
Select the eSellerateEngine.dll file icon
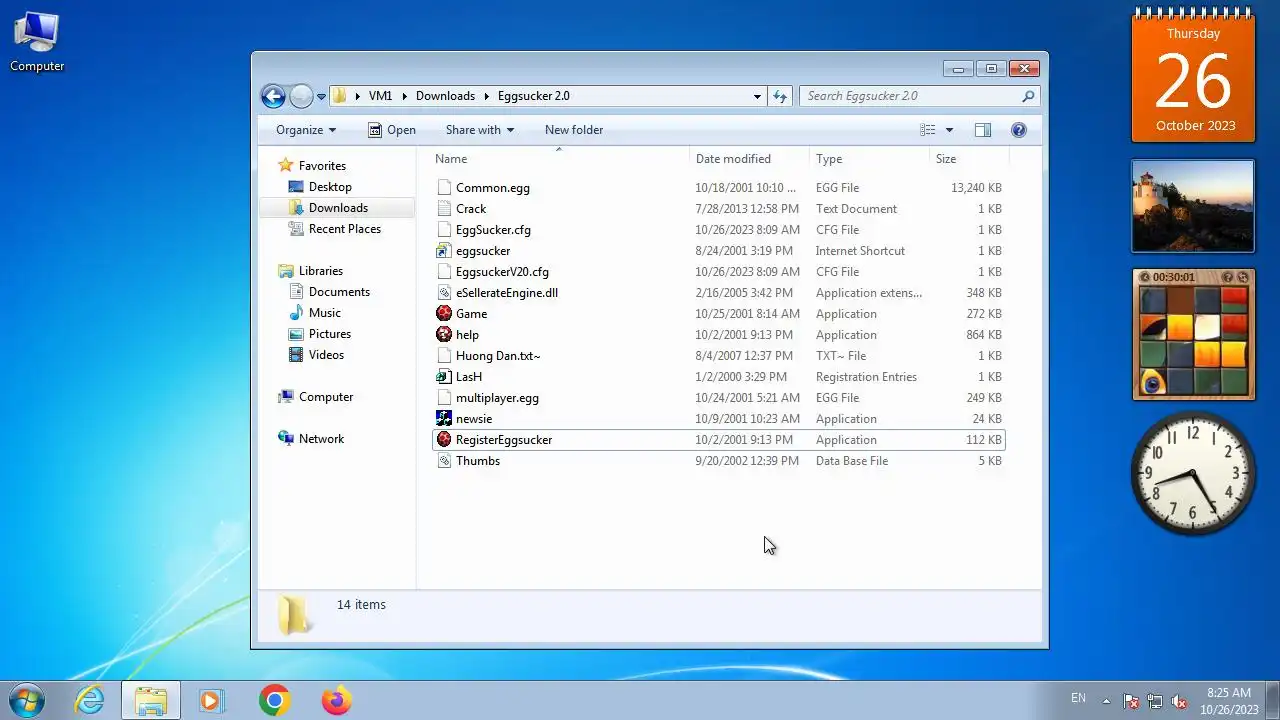[x=444, y=293]
